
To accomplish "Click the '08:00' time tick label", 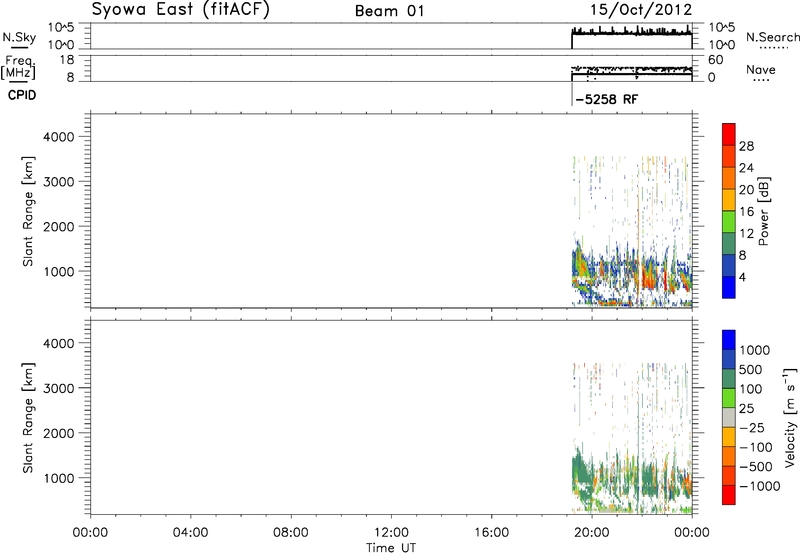I will pyautogui.click(x=290, y=533).
